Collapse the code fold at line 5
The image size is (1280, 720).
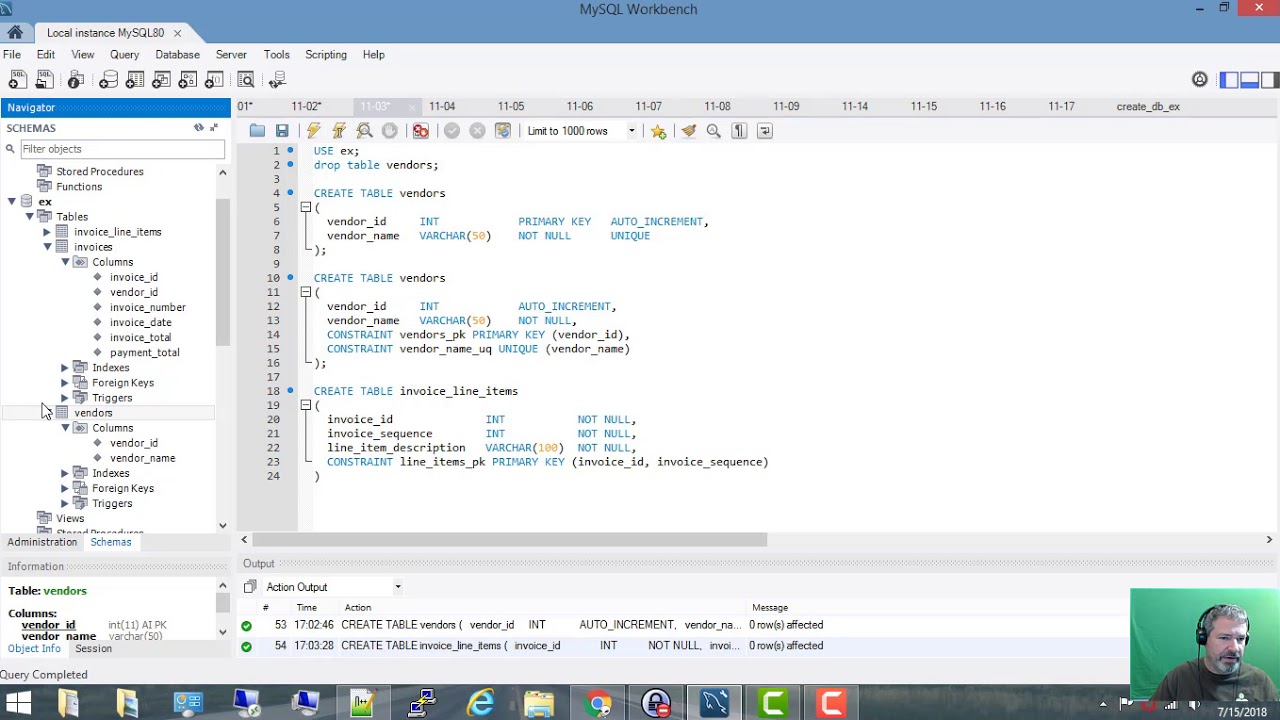pos(306,207)
